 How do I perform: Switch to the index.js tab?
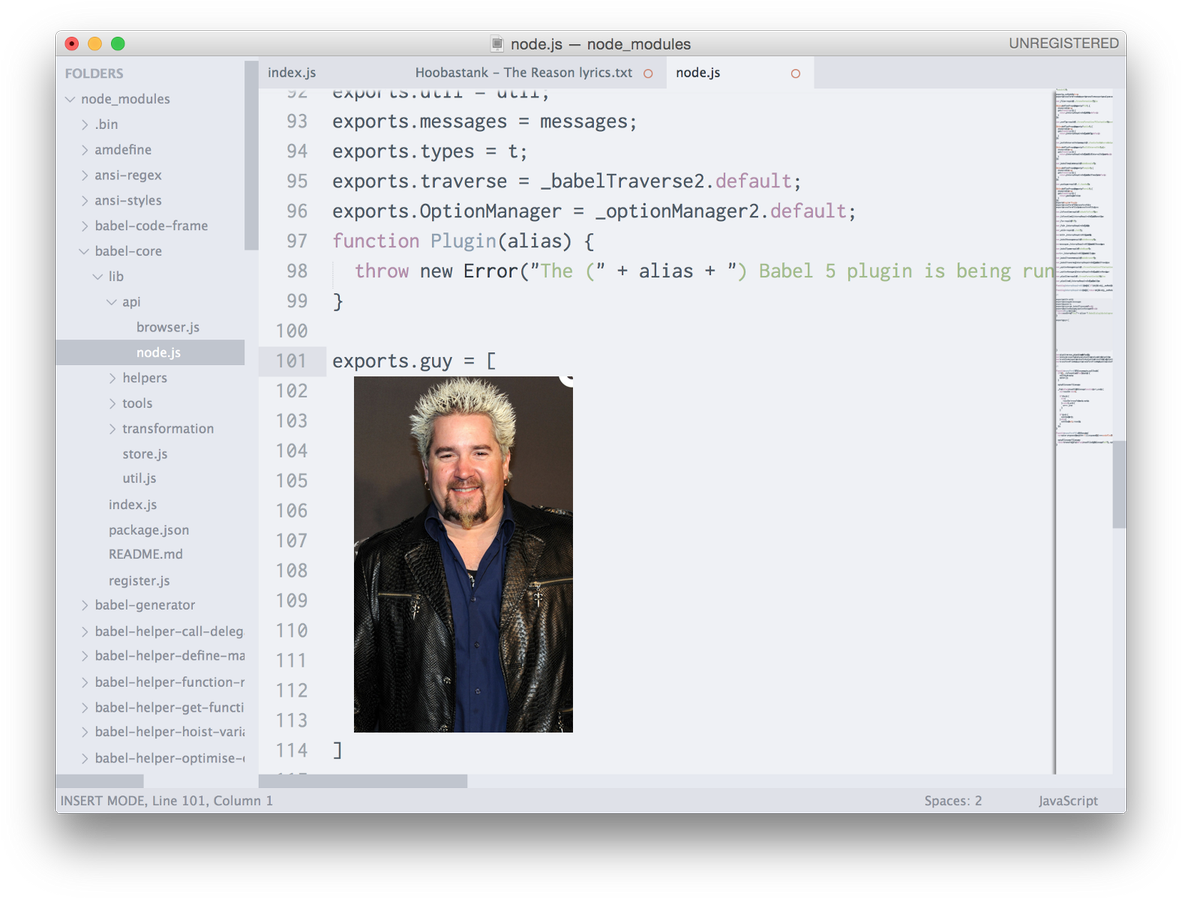[x=291, y=72]
